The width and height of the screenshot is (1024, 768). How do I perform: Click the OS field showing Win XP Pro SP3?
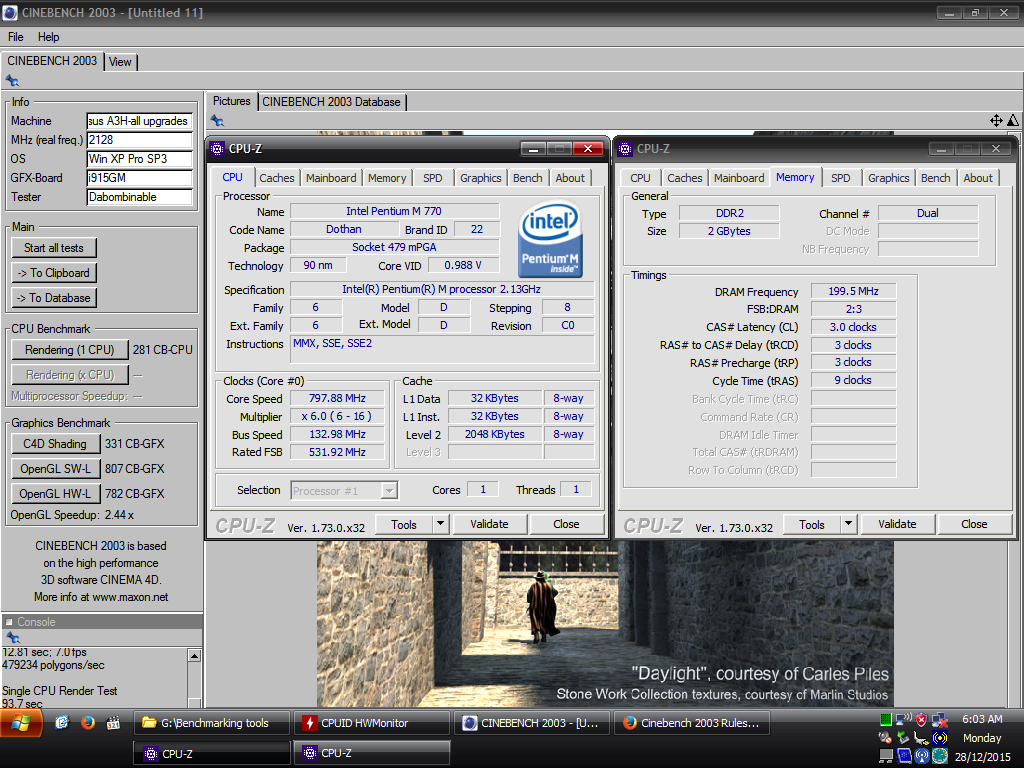tap(139, 159)
